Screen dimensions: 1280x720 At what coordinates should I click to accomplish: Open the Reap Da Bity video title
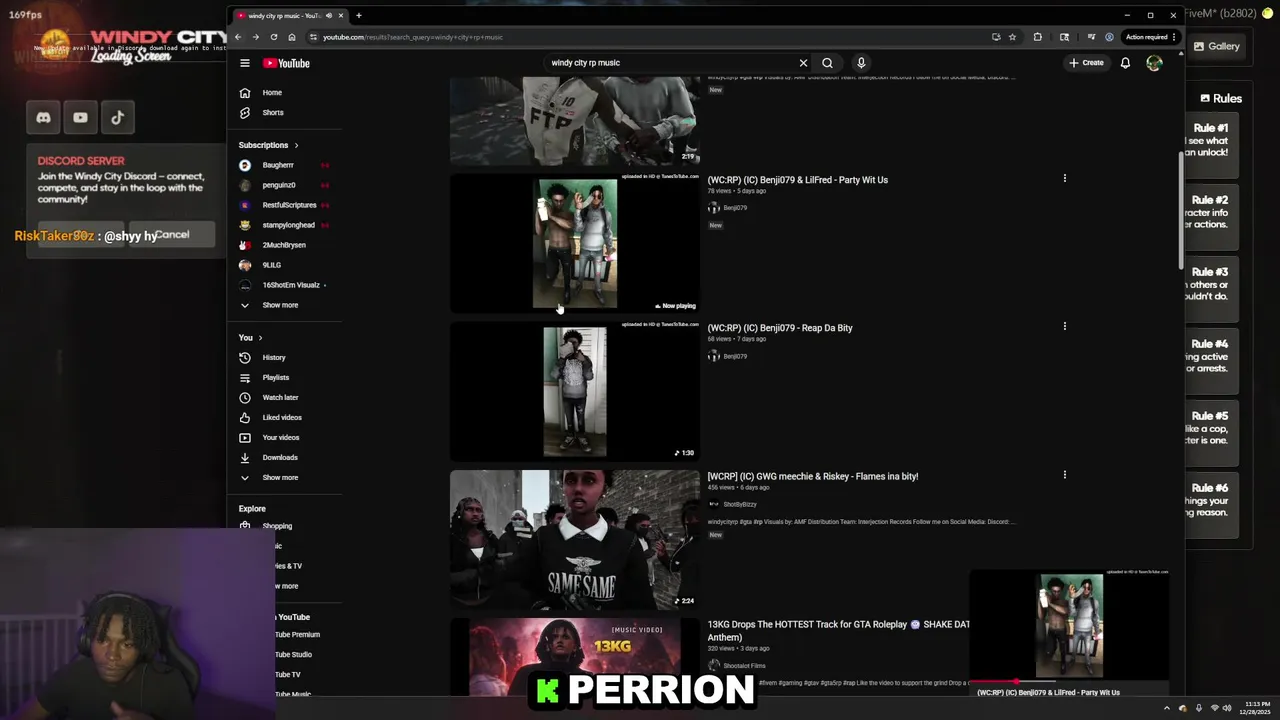click(x=780, y=328)
